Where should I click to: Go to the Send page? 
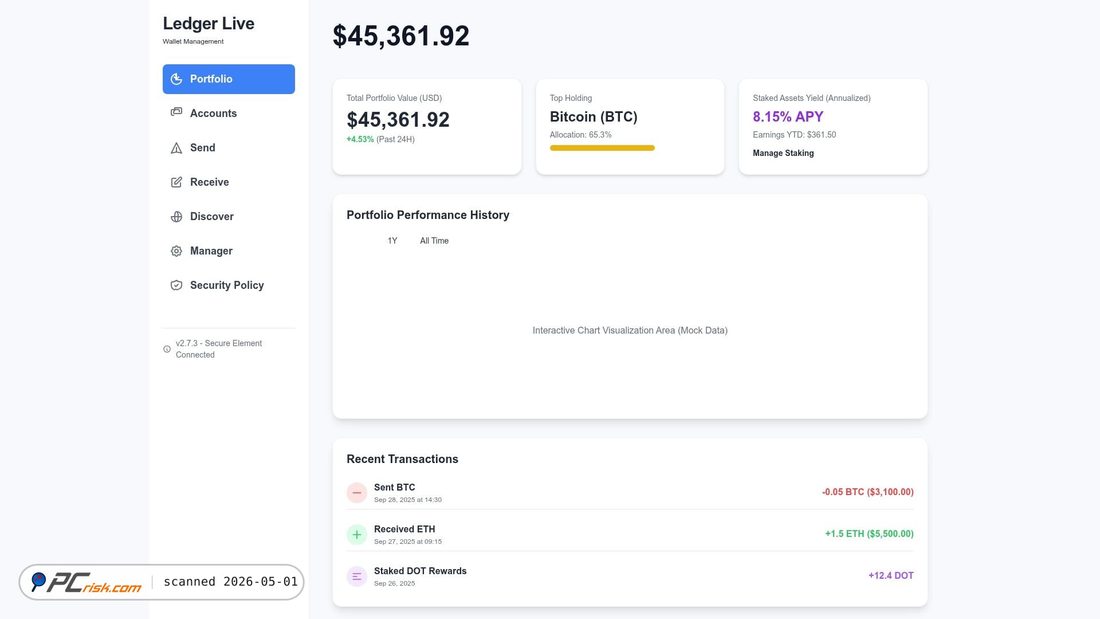pyautogui.click(x=229, y=147)
